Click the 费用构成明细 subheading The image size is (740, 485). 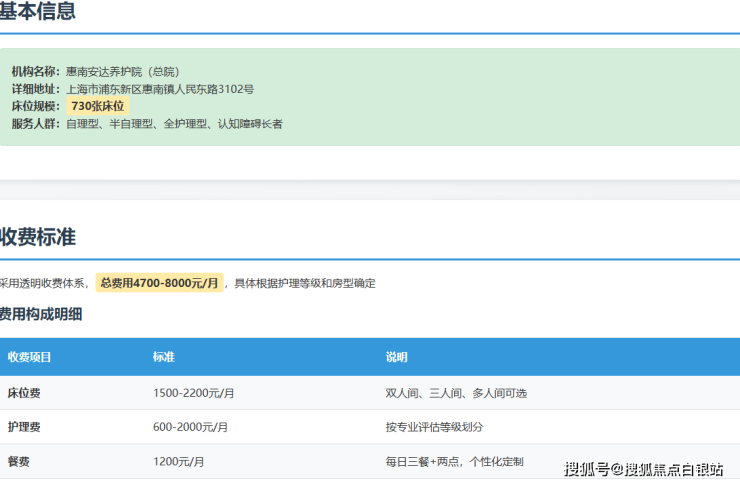click(41, 315)
